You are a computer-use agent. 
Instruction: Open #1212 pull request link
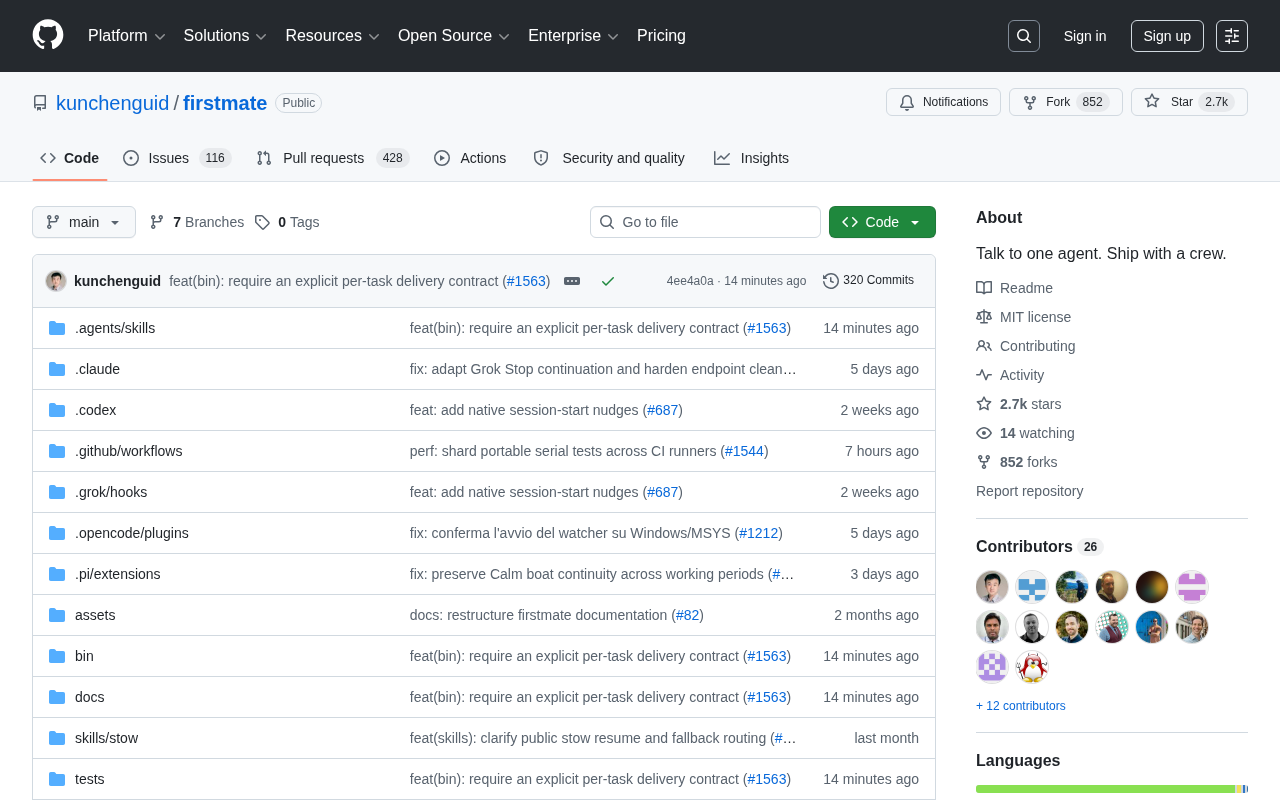[x=758, y=533]
